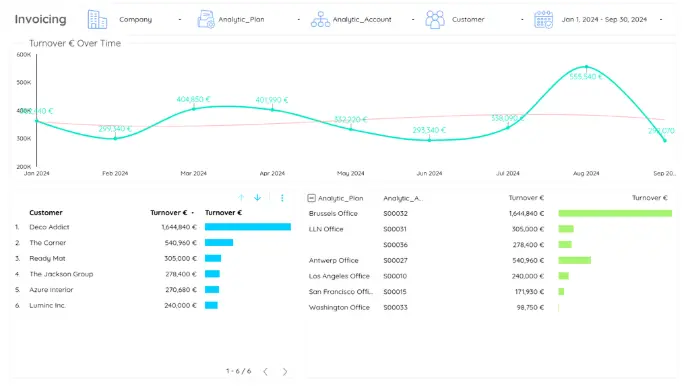Screen dimensions: 690x386
Task: Click the Feb 2024 data point on chart
Action: [115, 138]
